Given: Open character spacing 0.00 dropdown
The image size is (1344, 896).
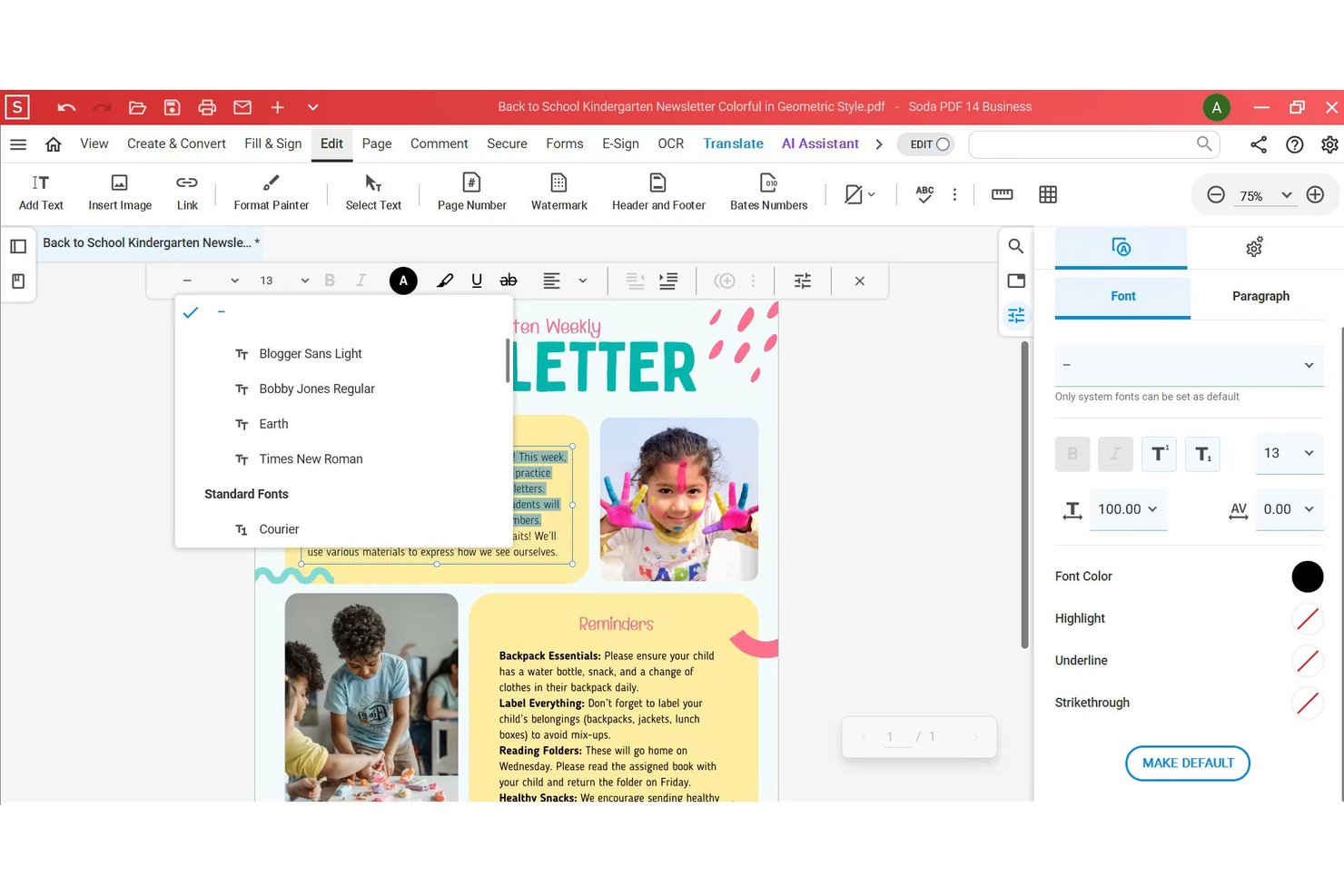Looking at the screenshot, I should click(x=1290, y=509).
